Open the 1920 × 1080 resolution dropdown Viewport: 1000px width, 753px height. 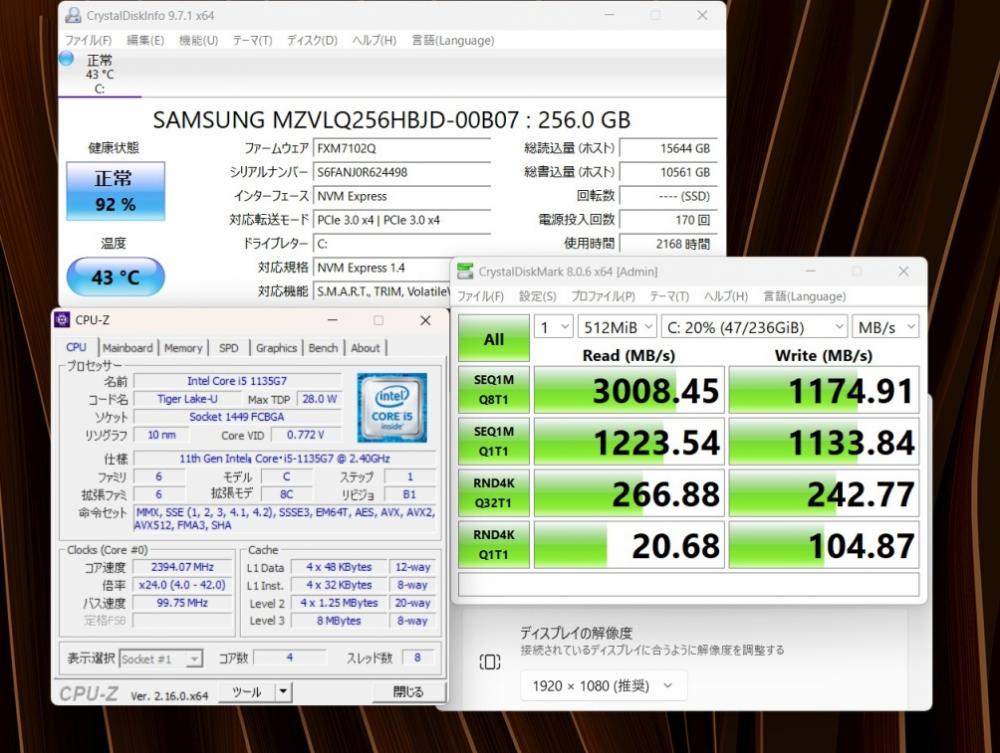click(x=603, y=686)
